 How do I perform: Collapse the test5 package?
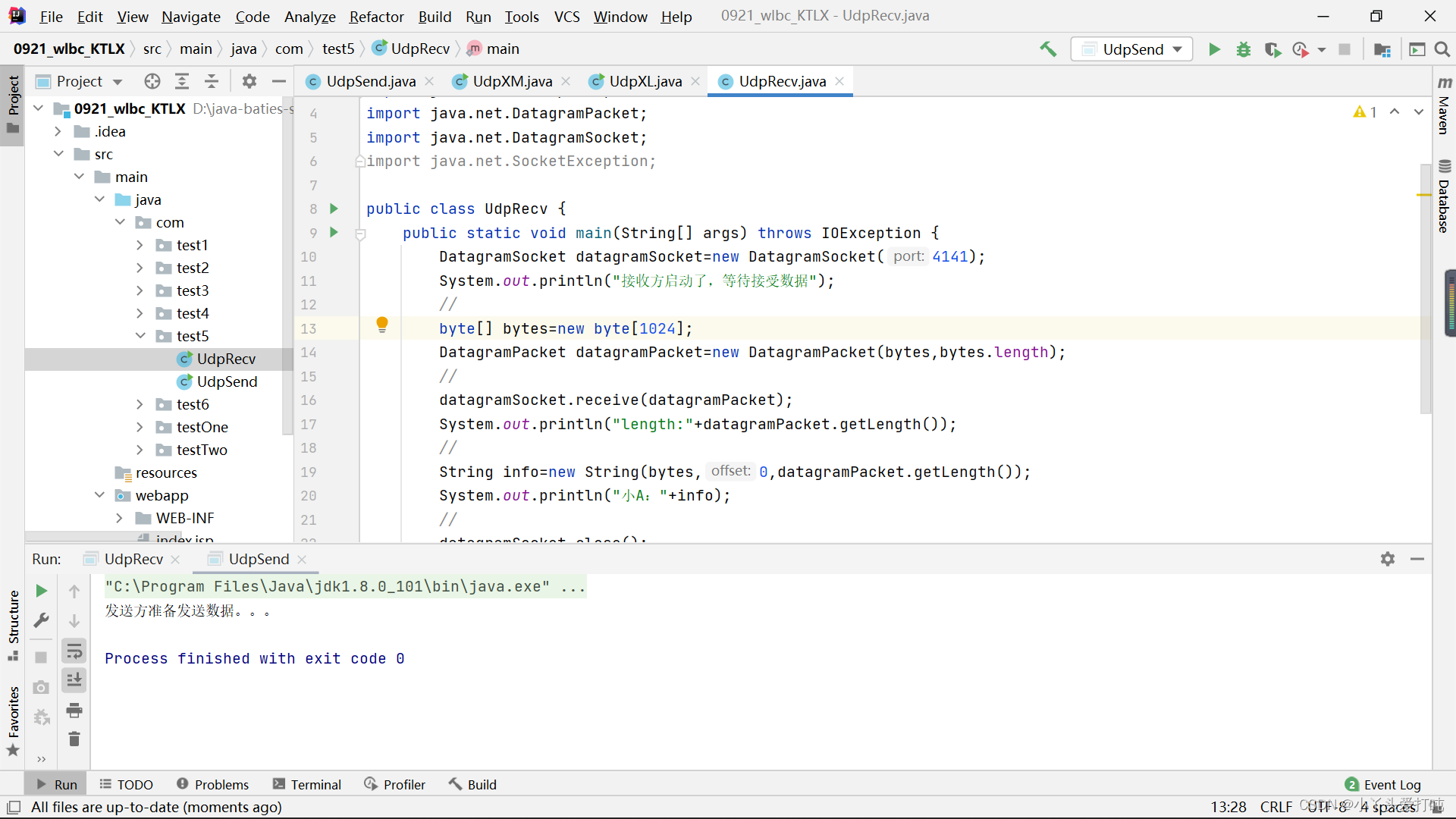click(140, 336)
